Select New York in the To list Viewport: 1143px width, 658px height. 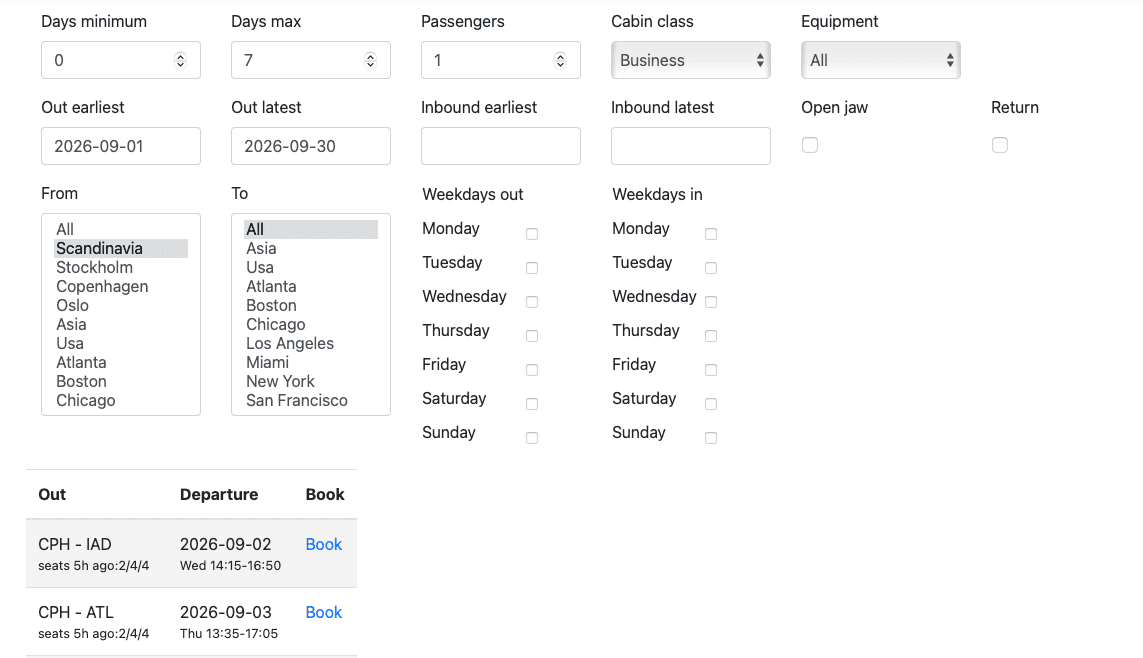280,381
